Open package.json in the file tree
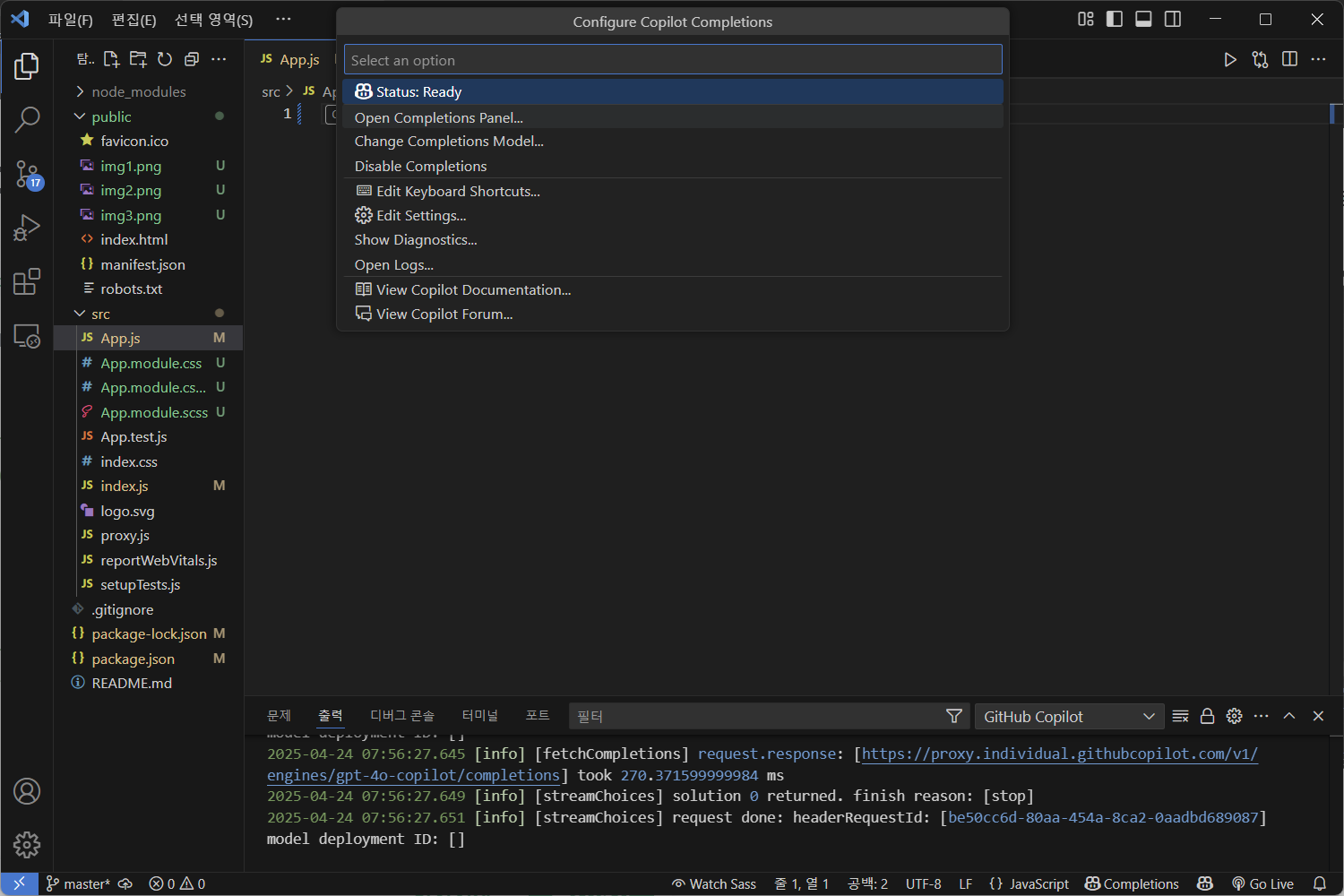Viewport: 1344px width, 896px height. pos(133,659)
